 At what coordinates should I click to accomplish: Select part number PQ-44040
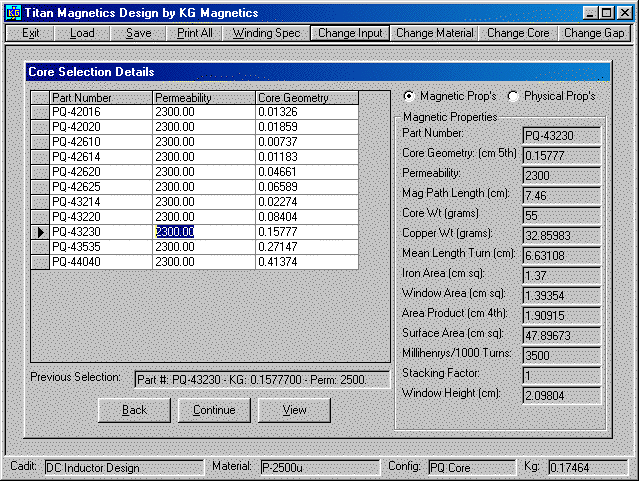pos(101,262)
